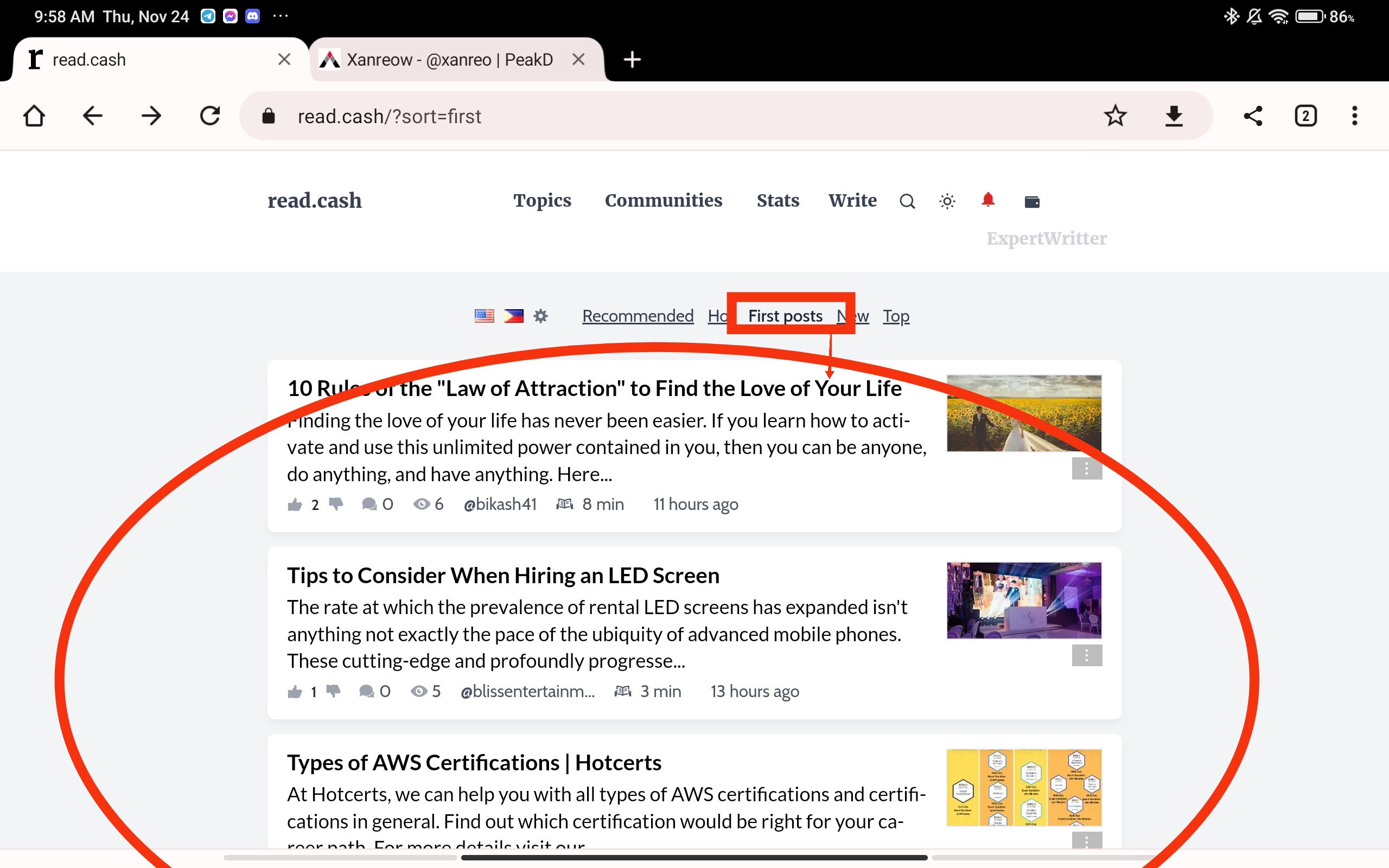Tap the Bluetooth status icon
1389x868 pixels.
click(1231, 16)
